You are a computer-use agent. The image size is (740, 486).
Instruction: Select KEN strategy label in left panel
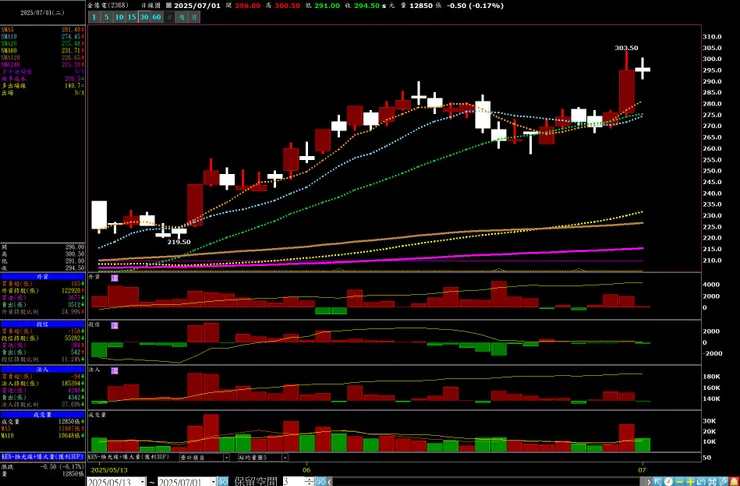tap(42, 457)
